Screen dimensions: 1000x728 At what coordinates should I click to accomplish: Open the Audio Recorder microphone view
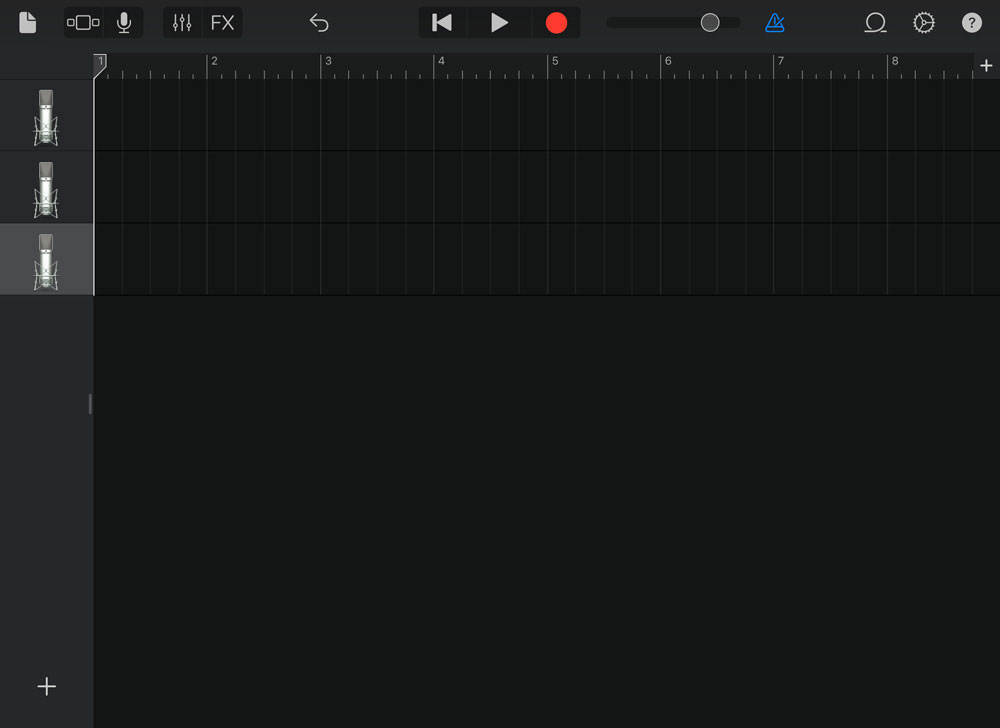pyautogui.click(x=124, y=23)
